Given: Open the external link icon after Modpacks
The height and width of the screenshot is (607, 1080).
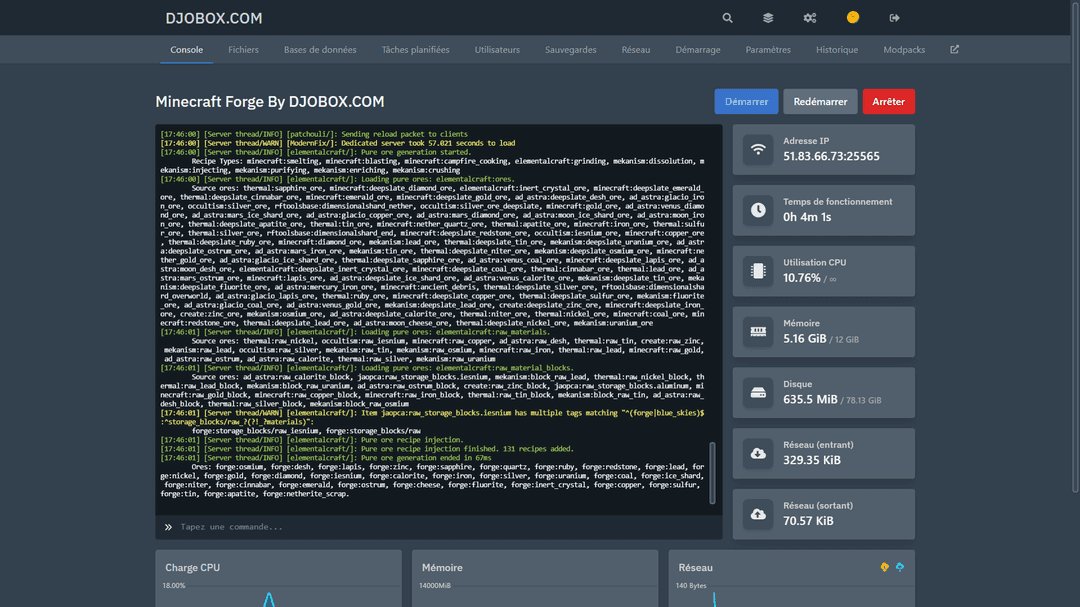Looking at the screenshot, I should (955, 50).
